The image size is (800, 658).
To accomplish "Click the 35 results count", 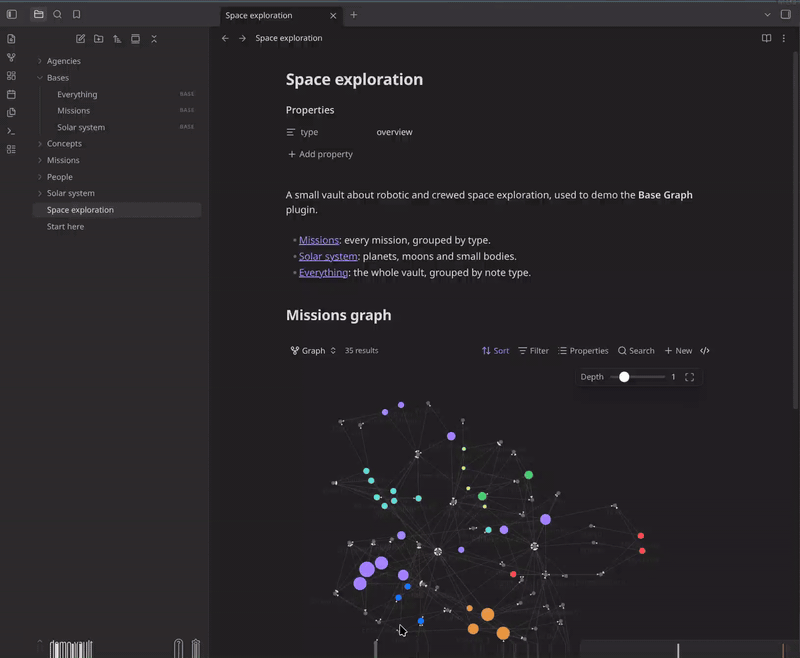I will pyautogui.click(x=361, y=350).
